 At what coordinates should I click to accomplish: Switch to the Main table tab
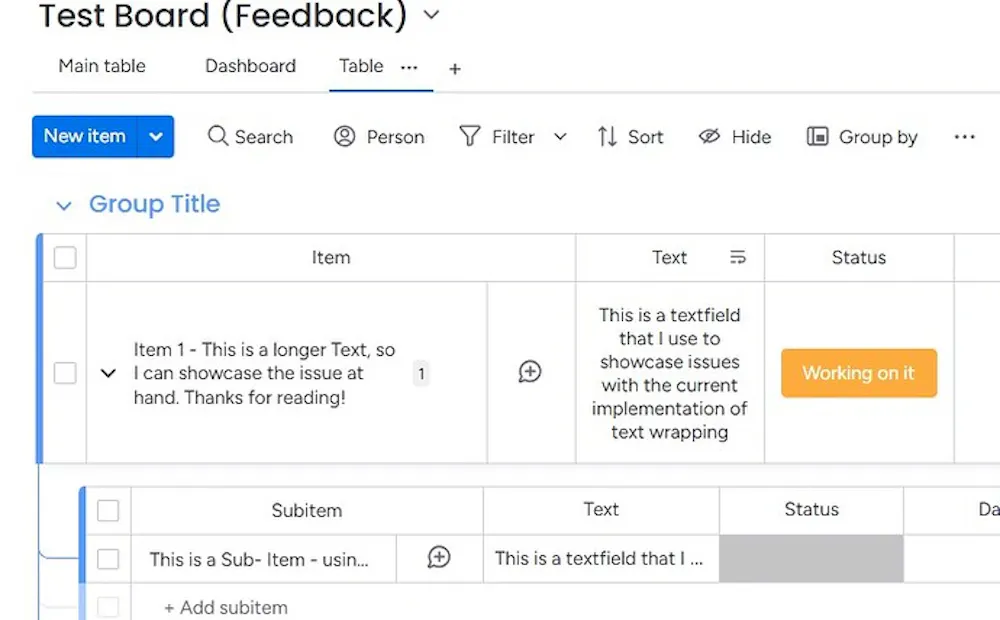click(x=102, y=66)
